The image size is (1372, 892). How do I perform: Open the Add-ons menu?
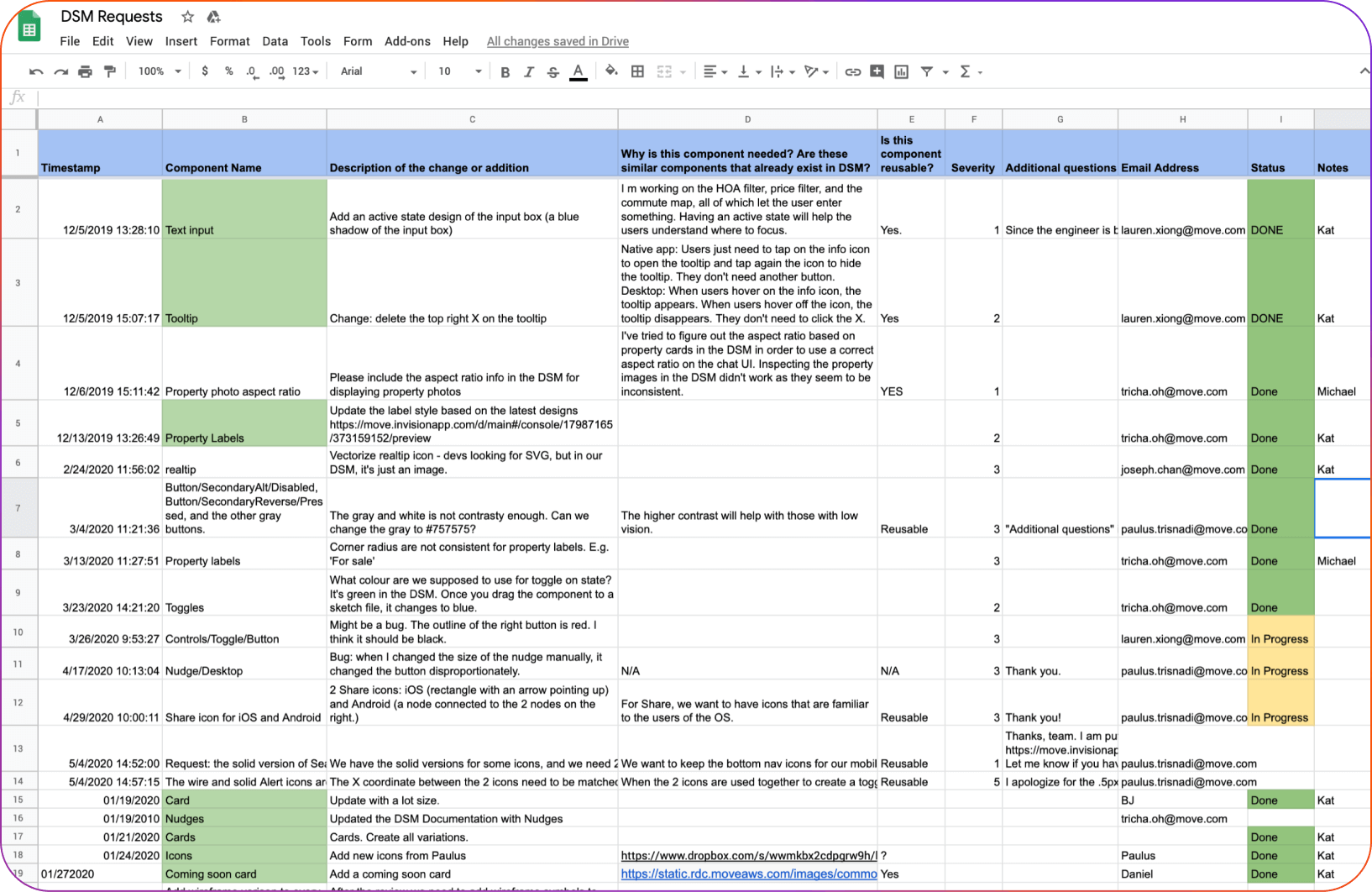(407, 41)
